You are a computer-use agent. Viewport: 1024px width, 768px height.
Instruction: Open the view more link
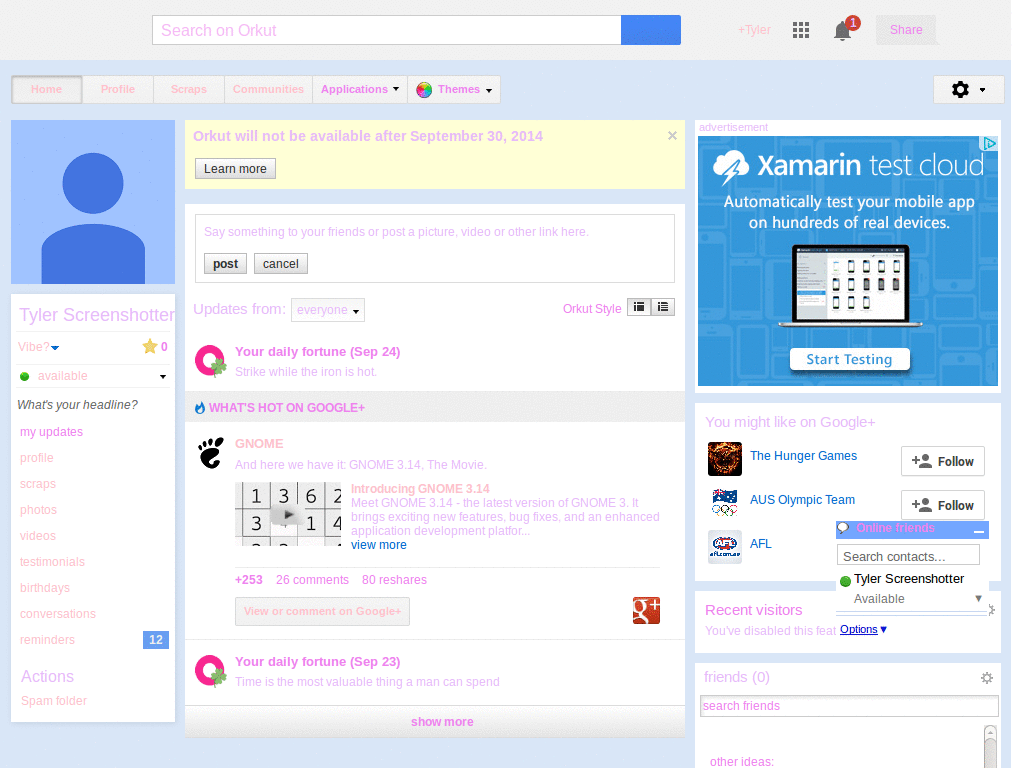pyautogui.click(x=379, y=545)
